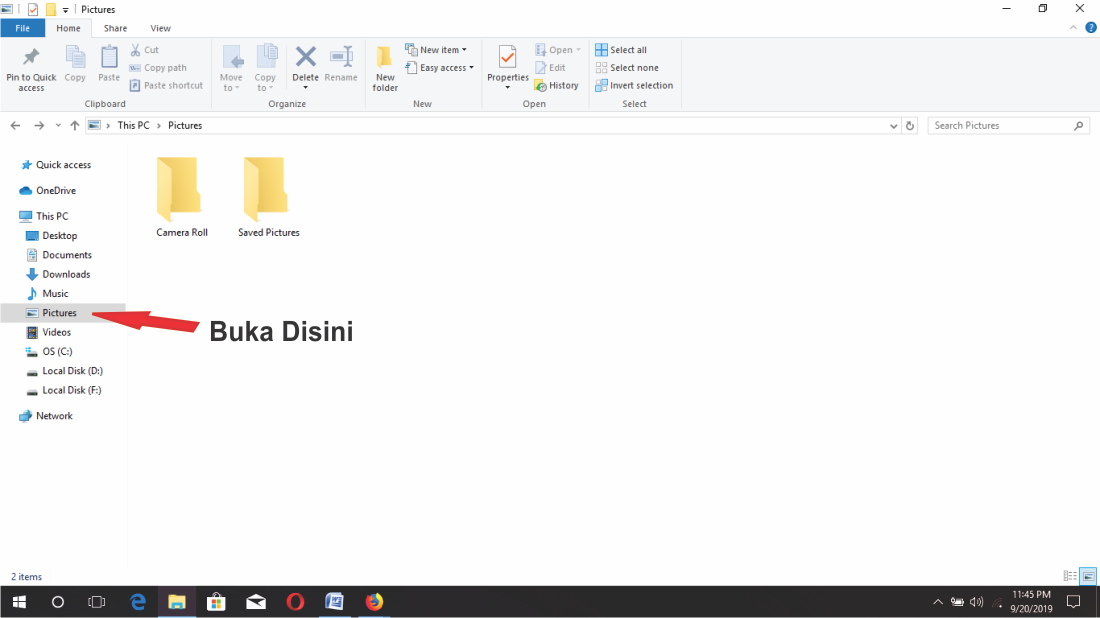Enable Select all from the ribbon
1100x618 pixels.
621,49
